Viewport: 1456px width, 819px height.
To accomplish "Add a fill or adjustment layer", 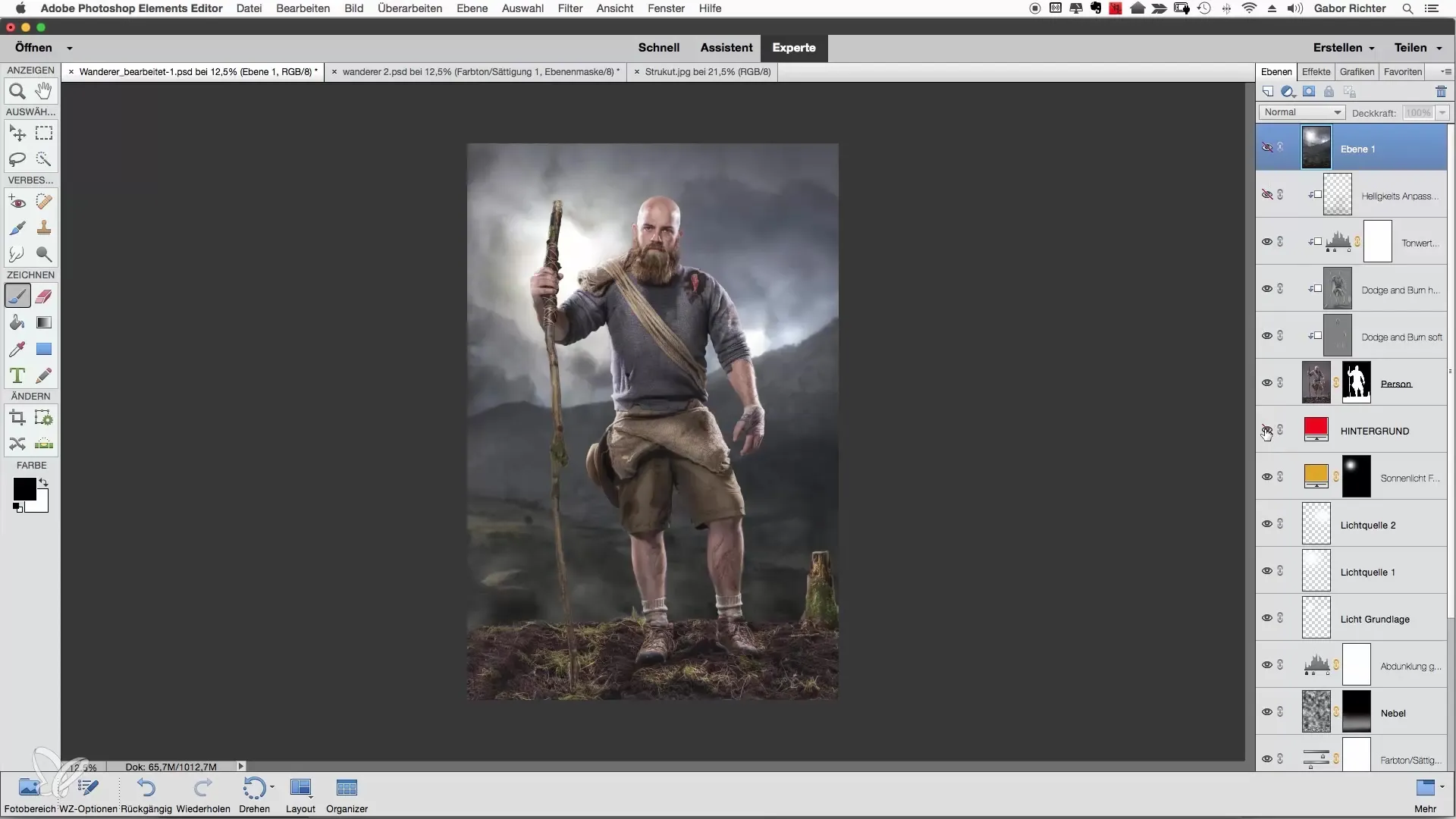I will pyautogui.click(x=1288, y=92).
